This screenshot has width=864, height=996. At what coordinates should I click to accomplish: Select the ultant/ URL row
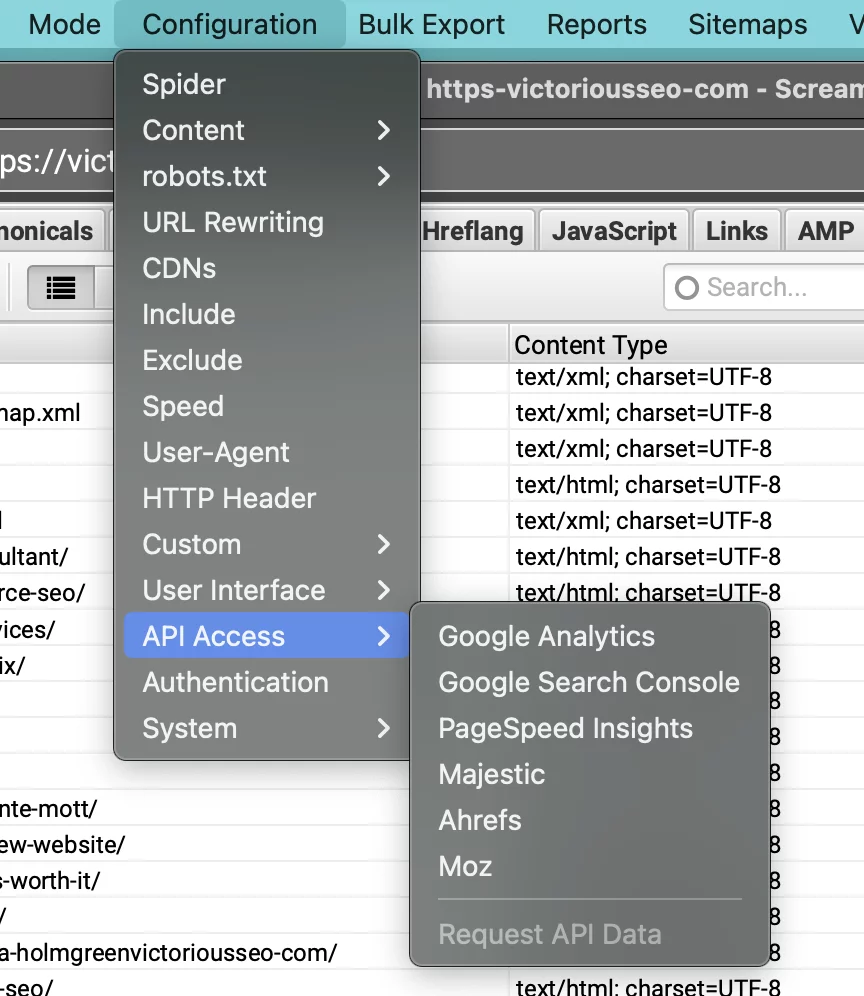point(34,557)
